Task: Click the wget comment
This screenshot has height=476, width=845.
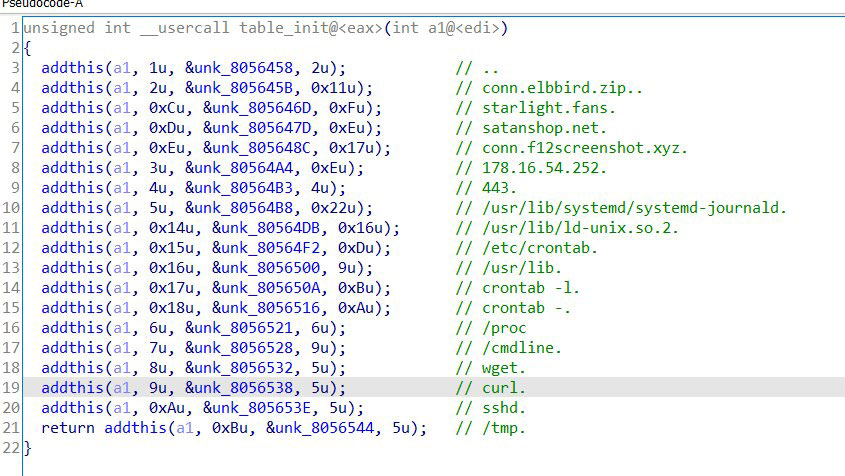Action: [503, 368]
